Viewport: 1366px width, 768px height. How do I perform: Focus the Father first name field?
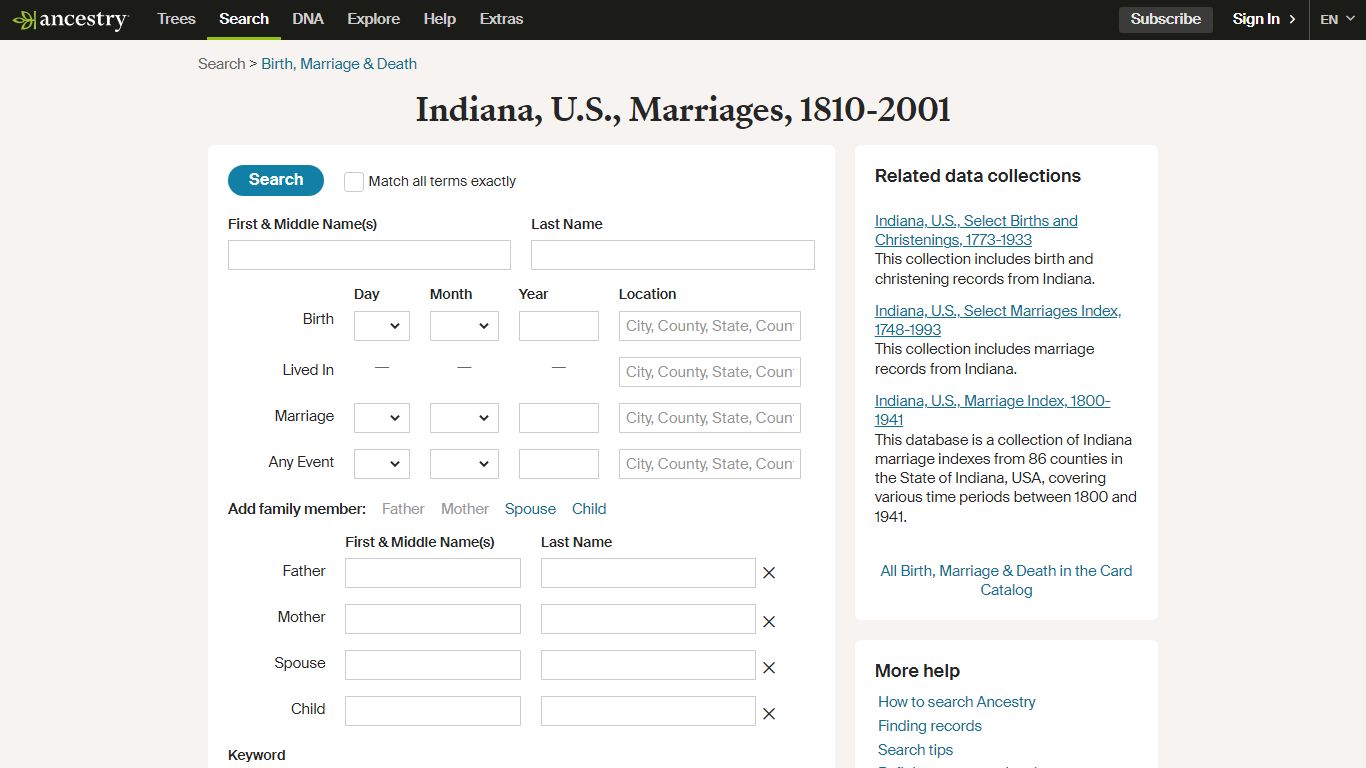pos(433,573)
